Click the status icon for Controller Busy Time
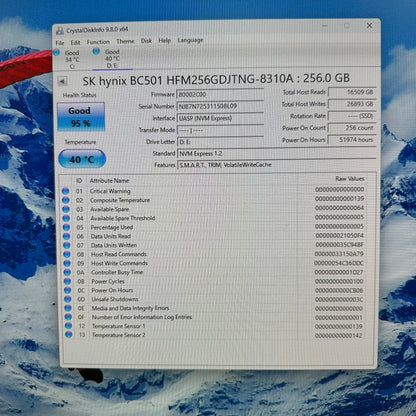Viewport: 416px width, 416px height. point(67,272)
